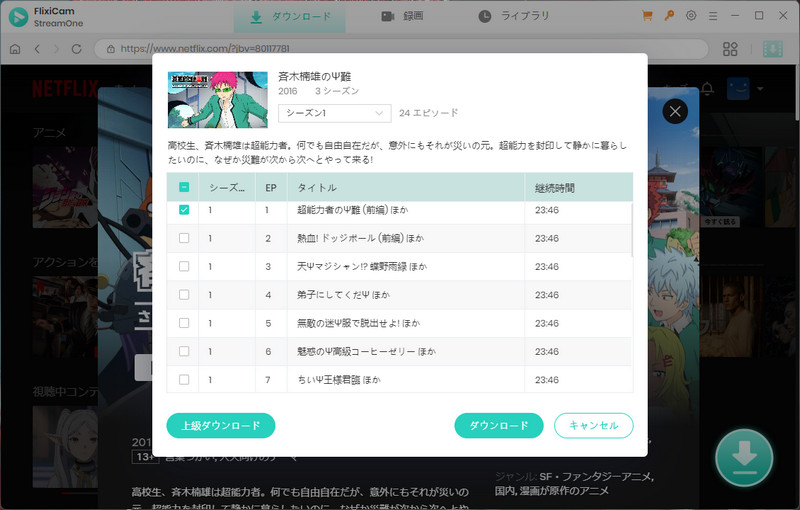Switch to the 録画 tab
The height and width of the screenshot is (510, 800).
(402, 16)
